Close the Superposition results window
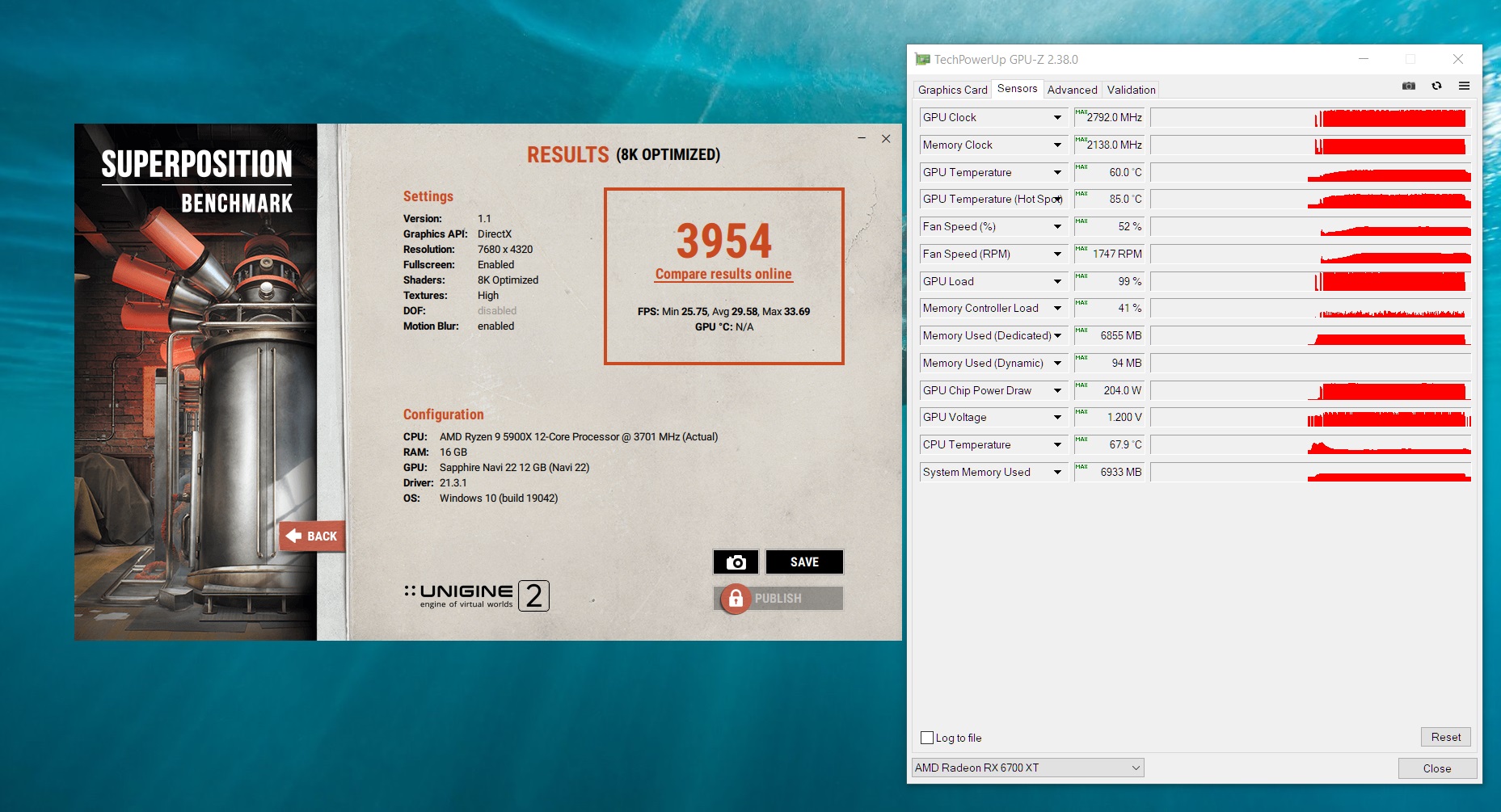The image size is (1501, 812). pos(886,139)
